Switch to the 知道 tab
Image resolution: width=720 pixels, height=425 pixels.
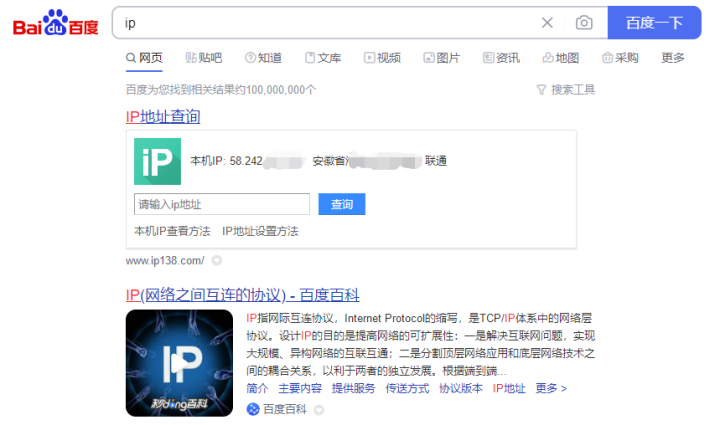coord(263,58)
